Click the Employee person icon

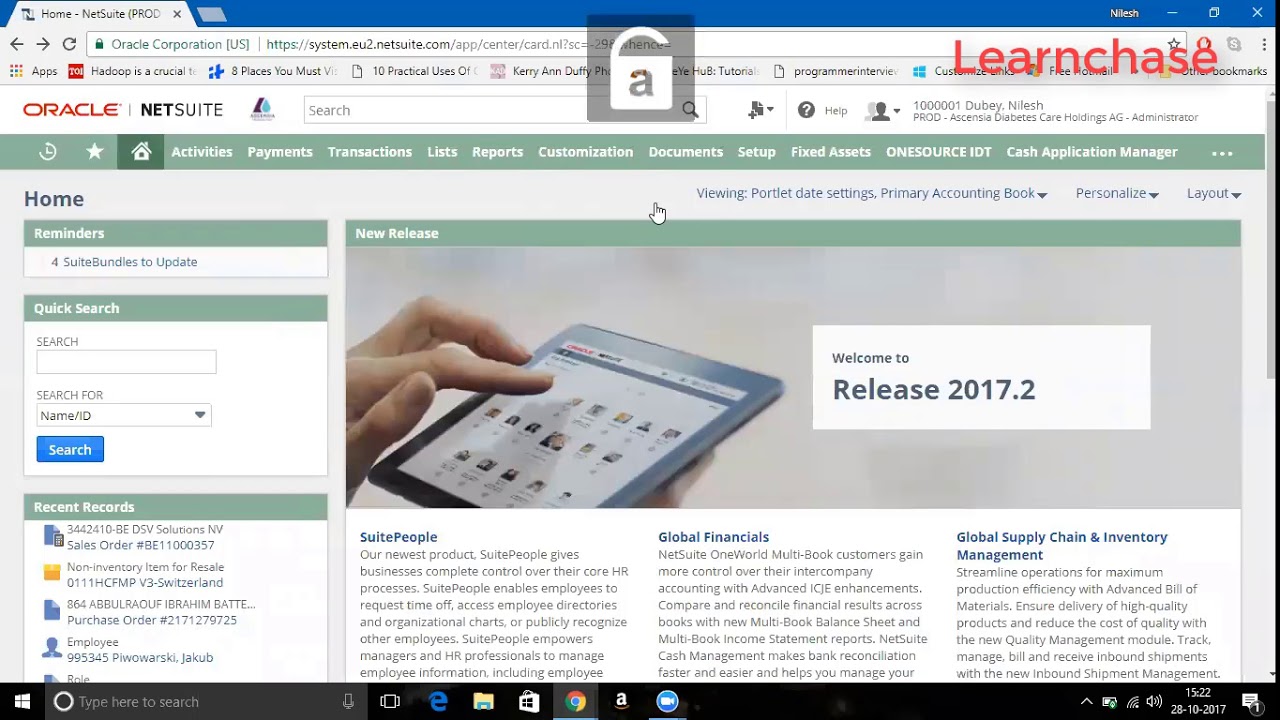[x=52, y=648]
